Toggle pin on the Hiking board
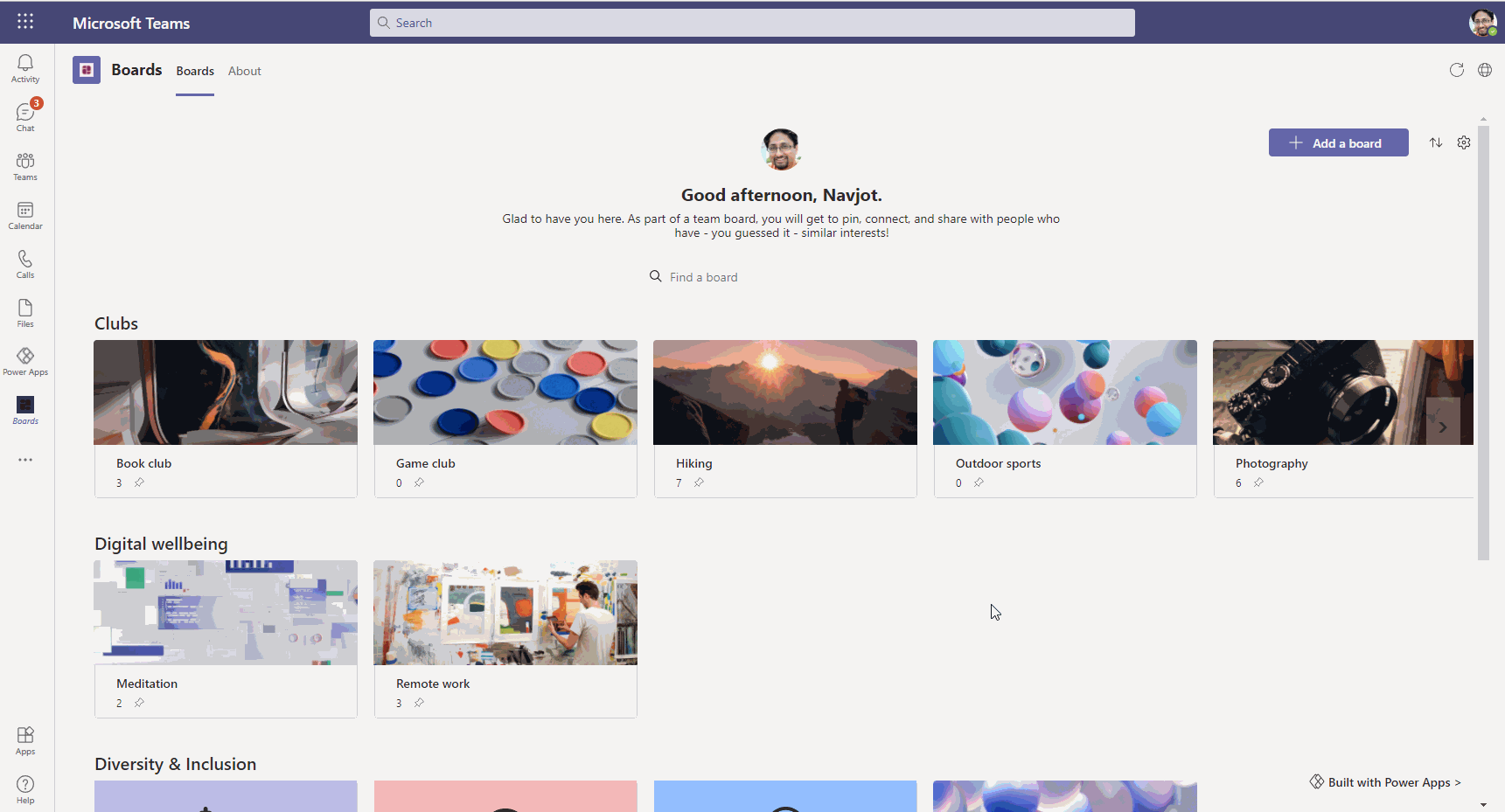 point(699,482)
